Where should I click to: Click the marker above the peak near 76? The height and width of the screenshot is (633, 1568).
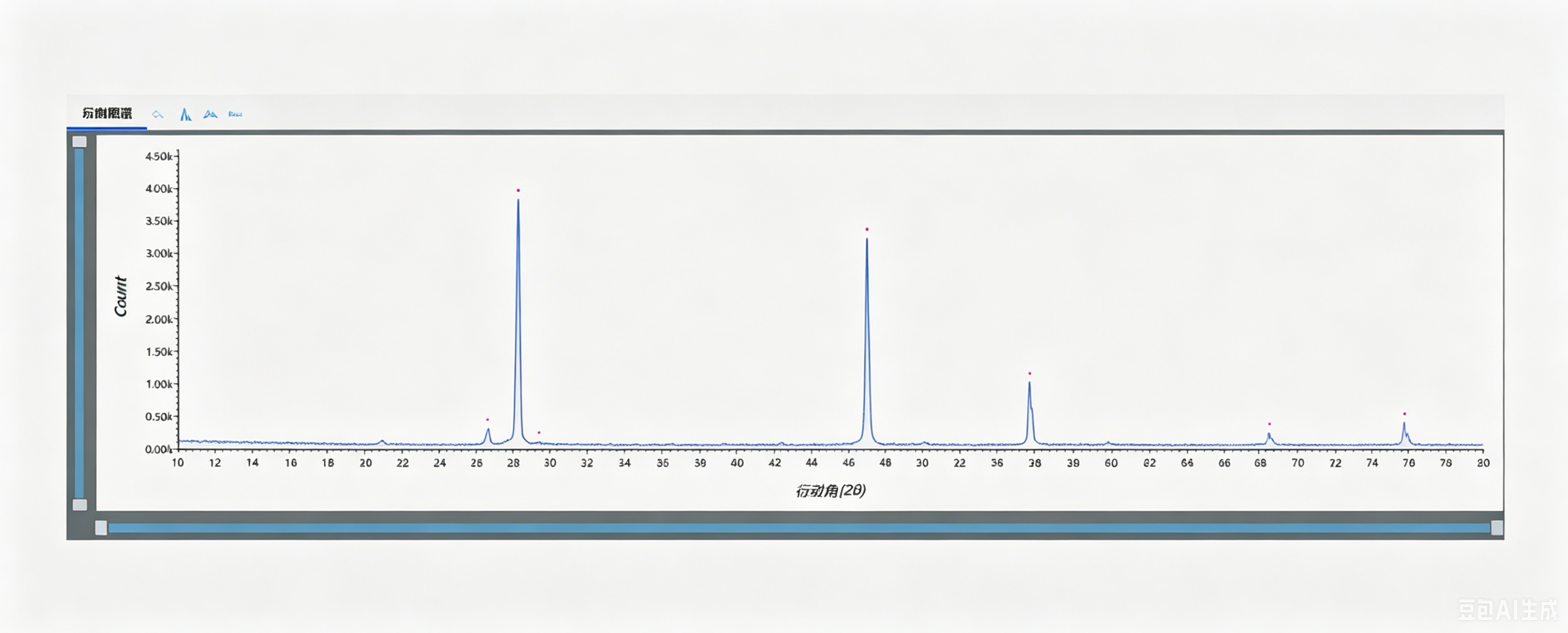click(1404, 414)
